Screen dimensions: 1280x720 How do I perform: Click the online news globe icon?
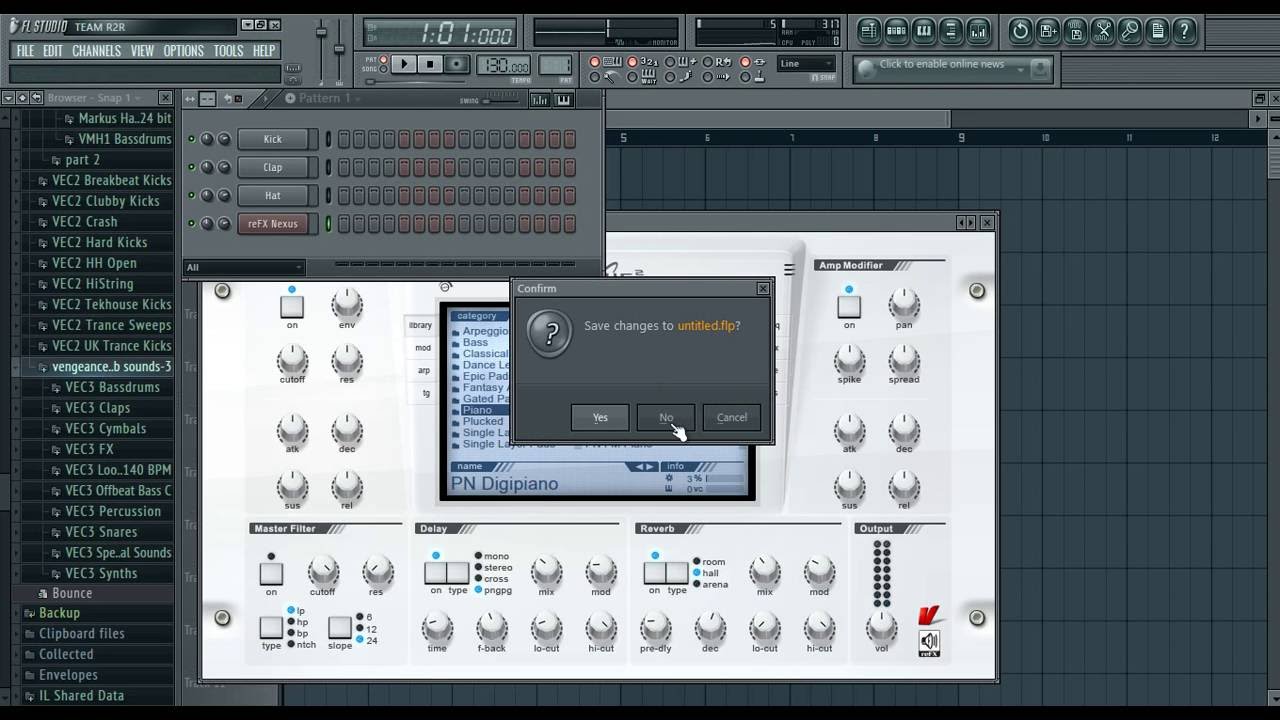click(x=867, y=68)
